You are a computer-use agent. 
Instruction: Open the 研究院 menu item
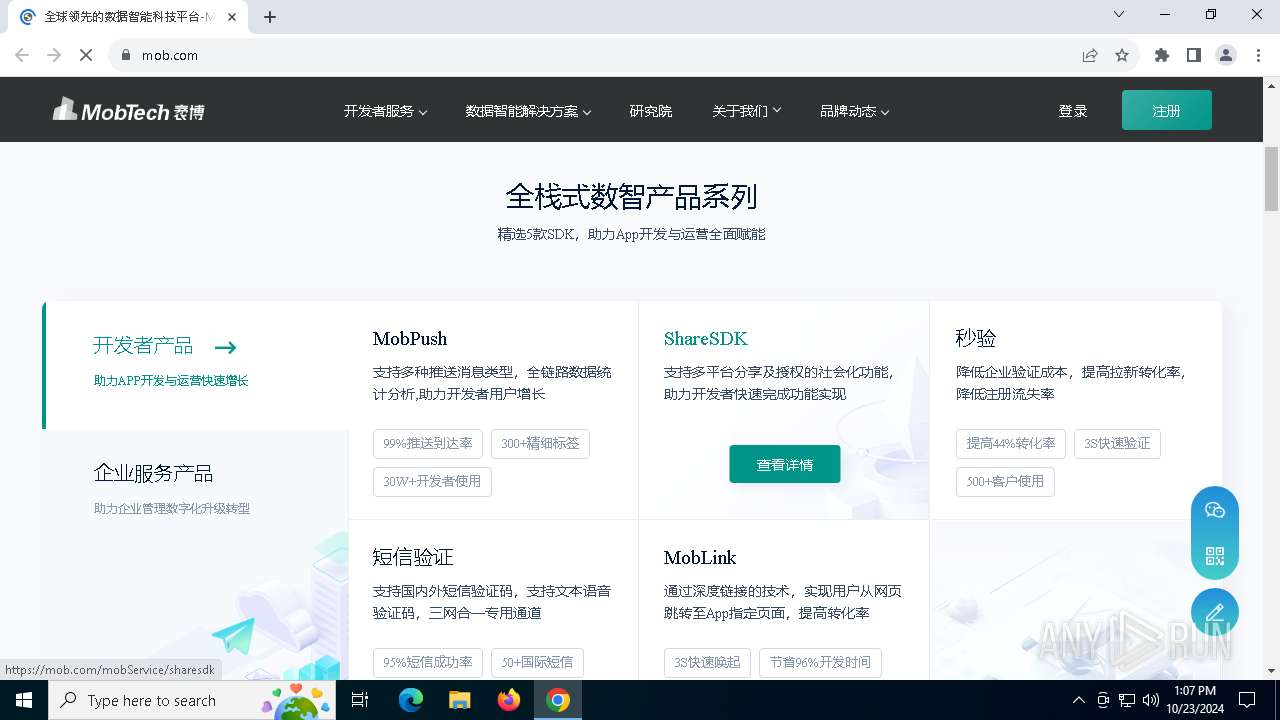[651, 111]
